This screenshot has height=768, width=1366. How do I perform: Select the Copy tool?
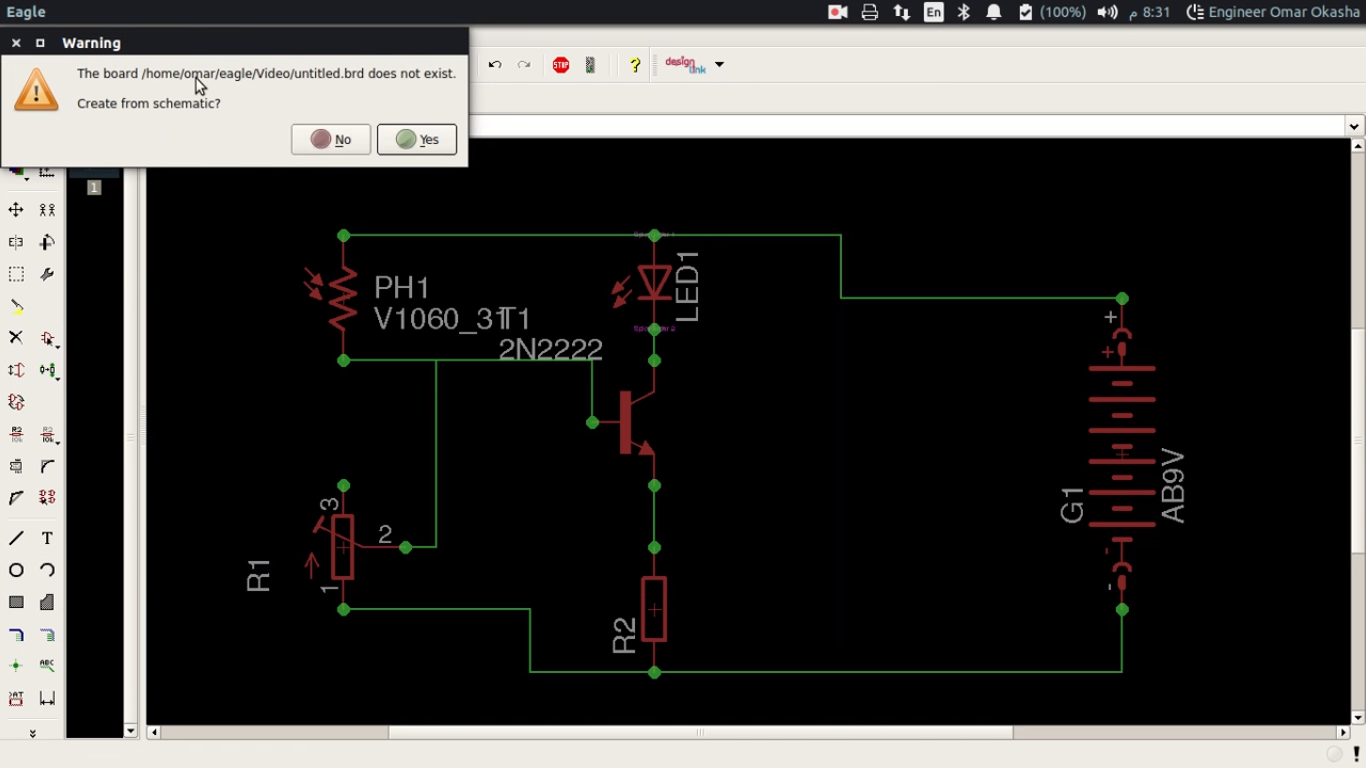47,210
